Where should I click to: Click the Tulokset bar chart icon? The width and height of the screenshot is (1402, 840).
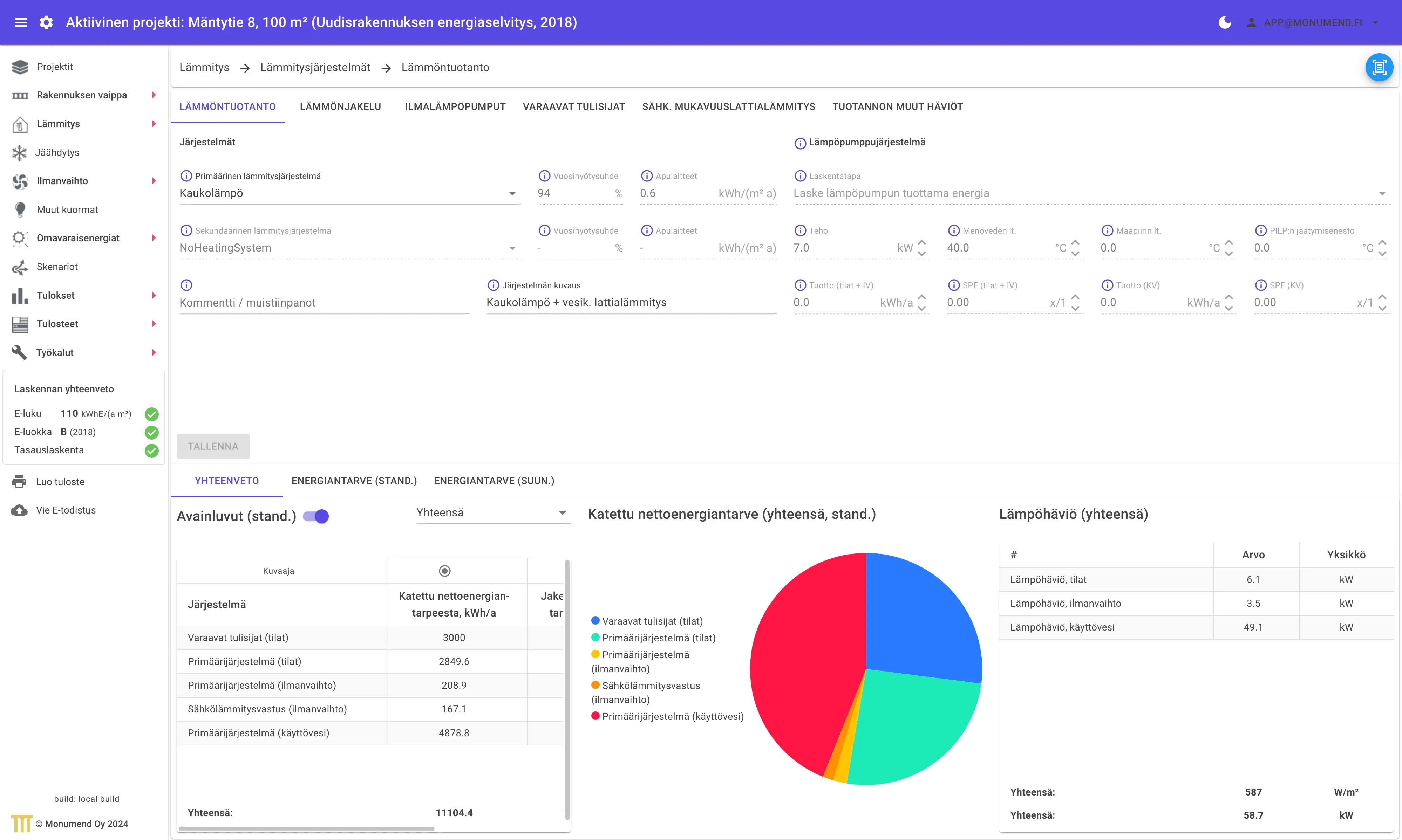click(20, 296)
